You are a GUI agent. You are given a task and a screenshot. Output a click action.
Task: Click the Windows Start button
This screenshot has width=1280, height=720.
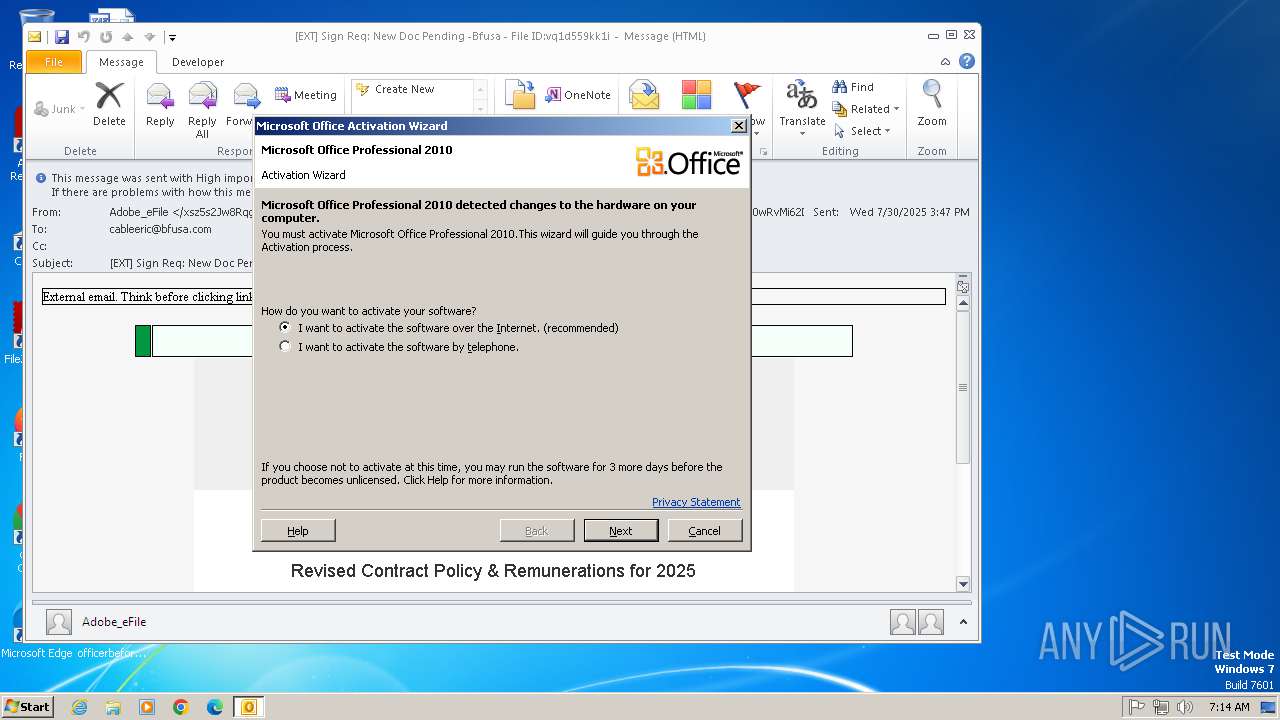point(28,707)
